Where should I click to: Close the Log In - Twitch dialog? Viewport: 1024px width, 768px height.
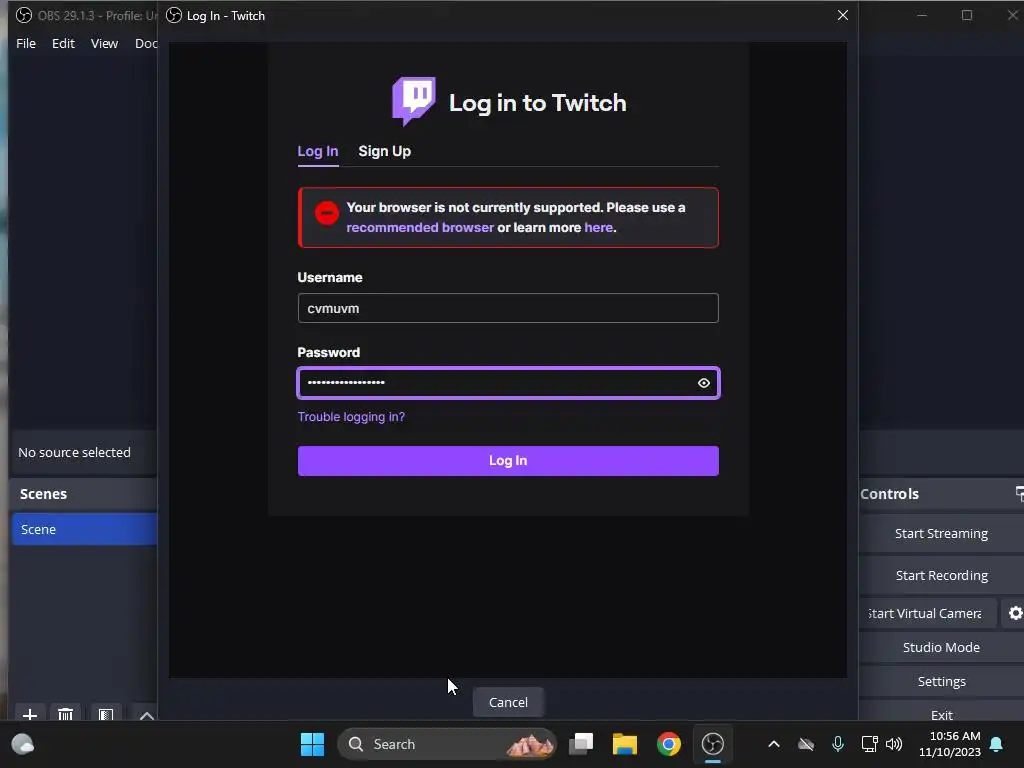tap(842, 15)
